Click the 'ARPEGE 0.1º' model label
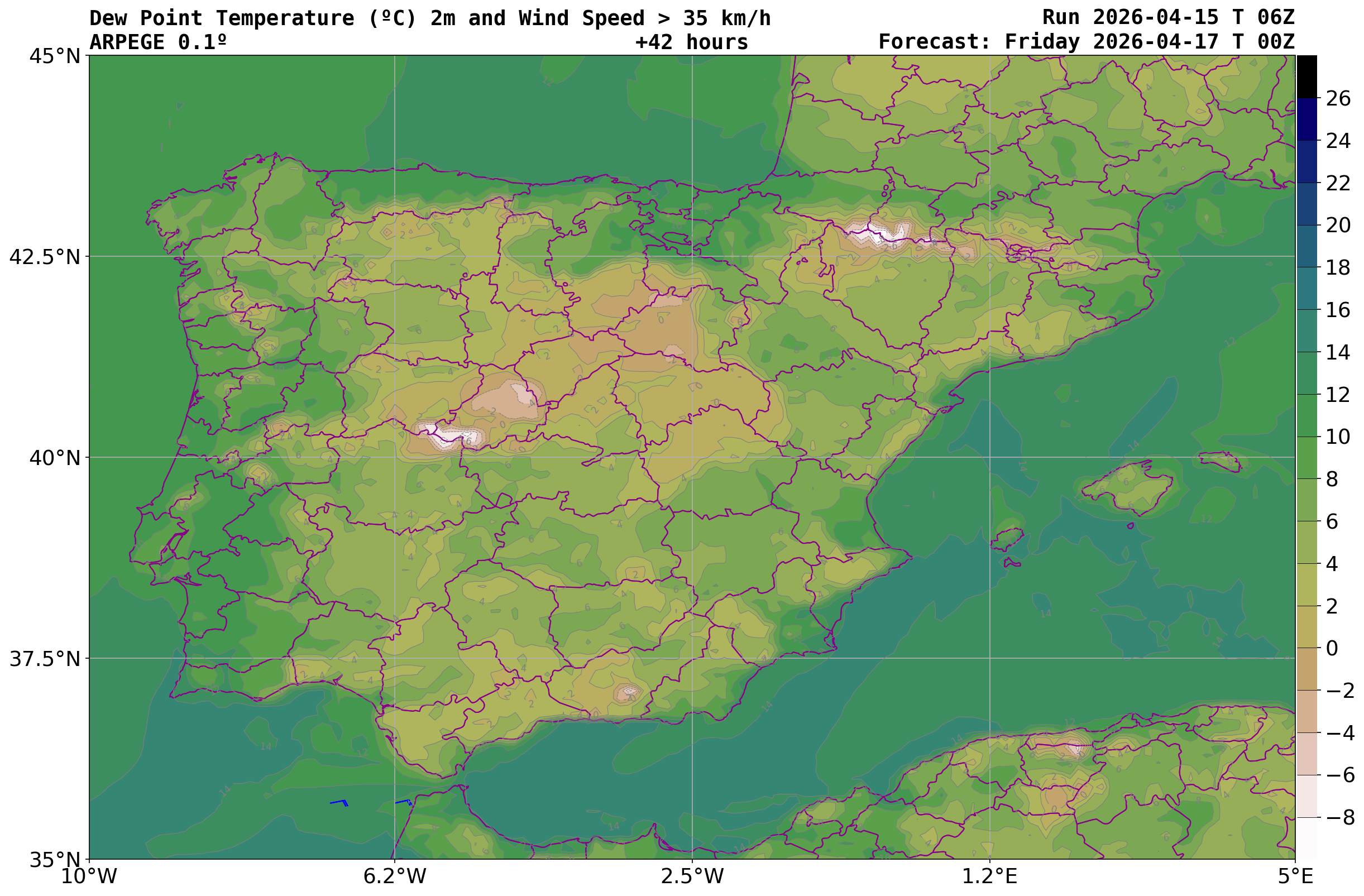The height and width of the screenshot is (896, 1364). tap(158, 42)
